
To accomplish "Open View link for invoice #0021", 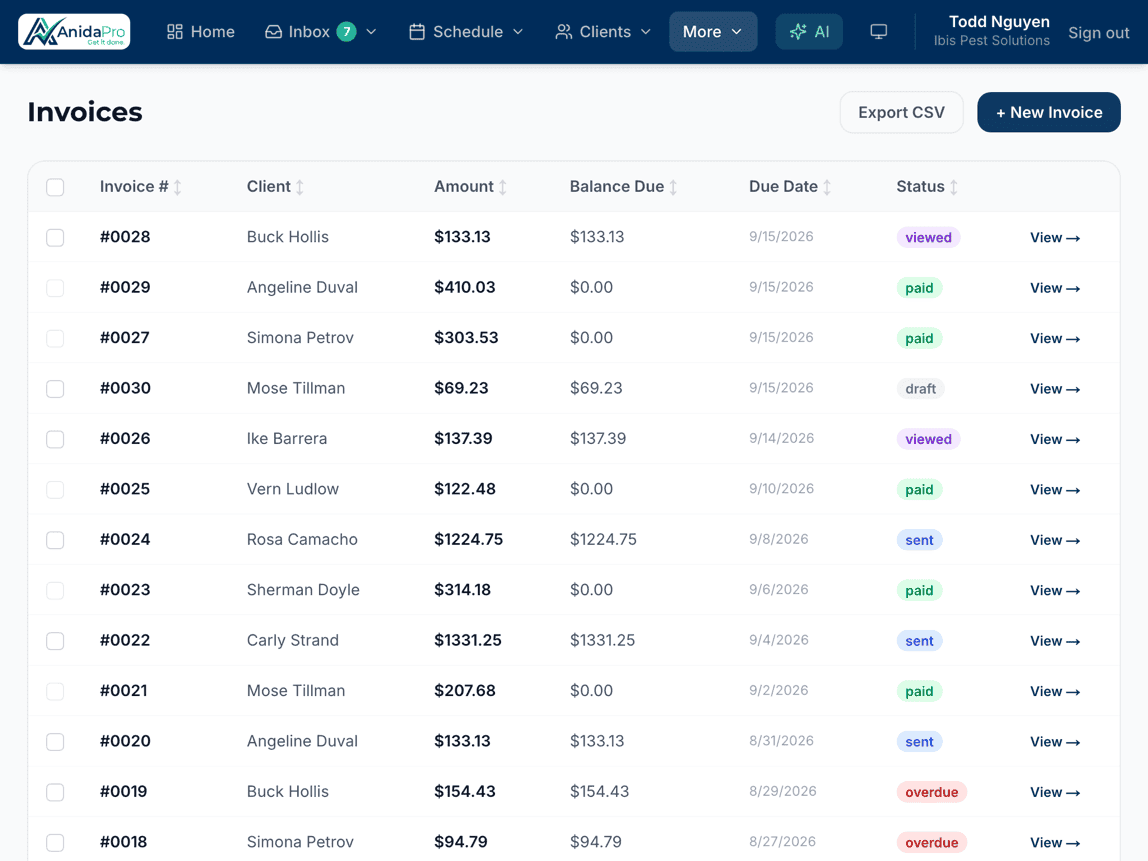I will [x=1055, y=692].
